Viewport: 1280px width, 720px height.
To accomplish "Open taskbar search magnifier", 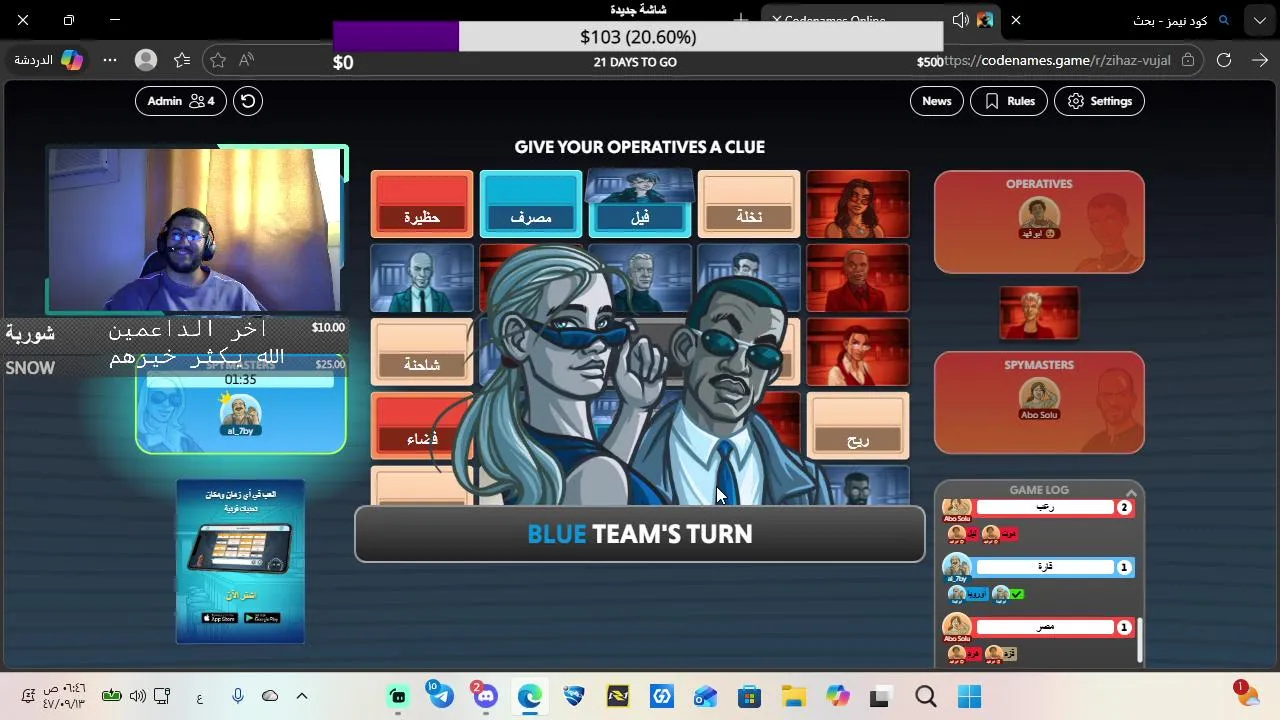I will 926,697.
